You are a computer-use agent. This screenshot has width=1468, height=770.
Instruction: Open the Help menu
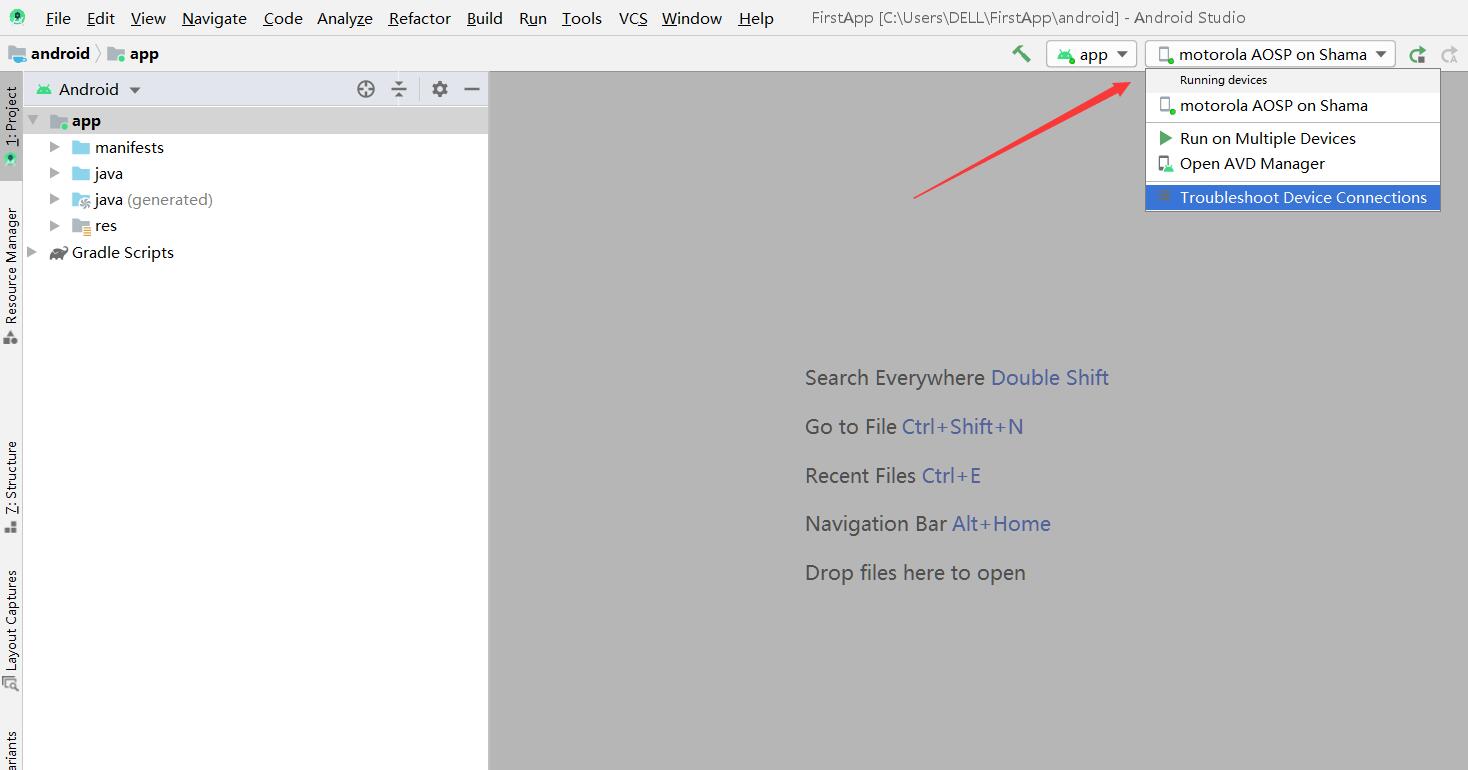click(x=756, y=18)
